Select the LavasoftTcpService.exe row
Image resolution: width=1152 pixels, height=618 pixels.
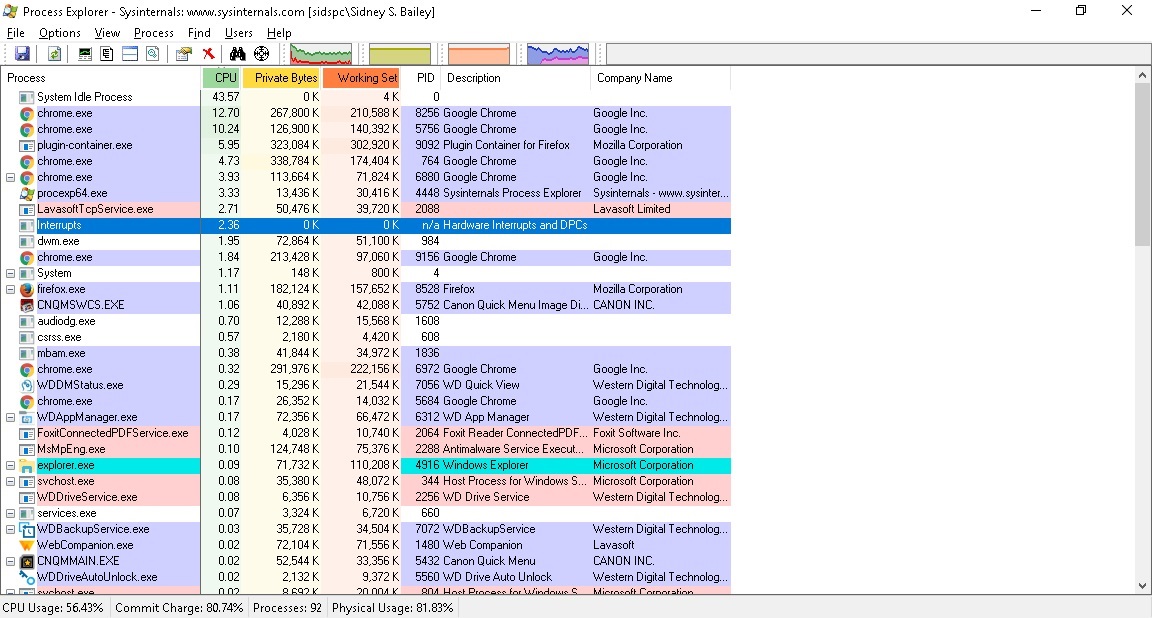[366, 209]
